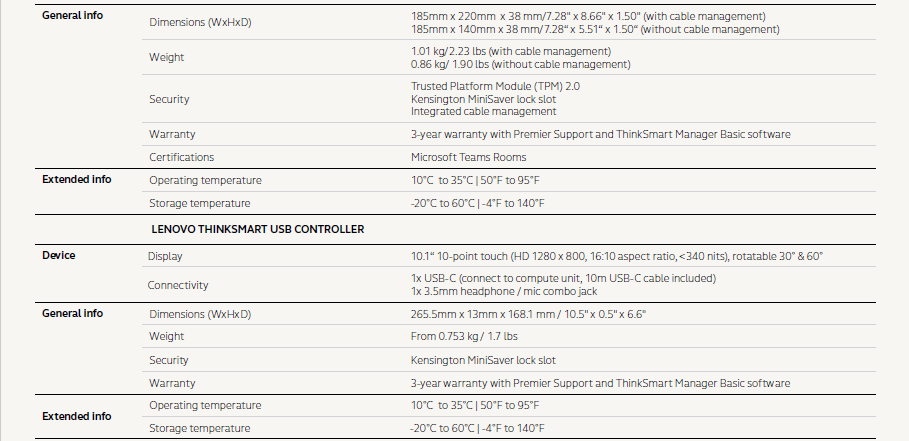Click the 1.01 kg/2.23 lbs weight line
This screenshot has height=441, width=909.
[510, 51]
